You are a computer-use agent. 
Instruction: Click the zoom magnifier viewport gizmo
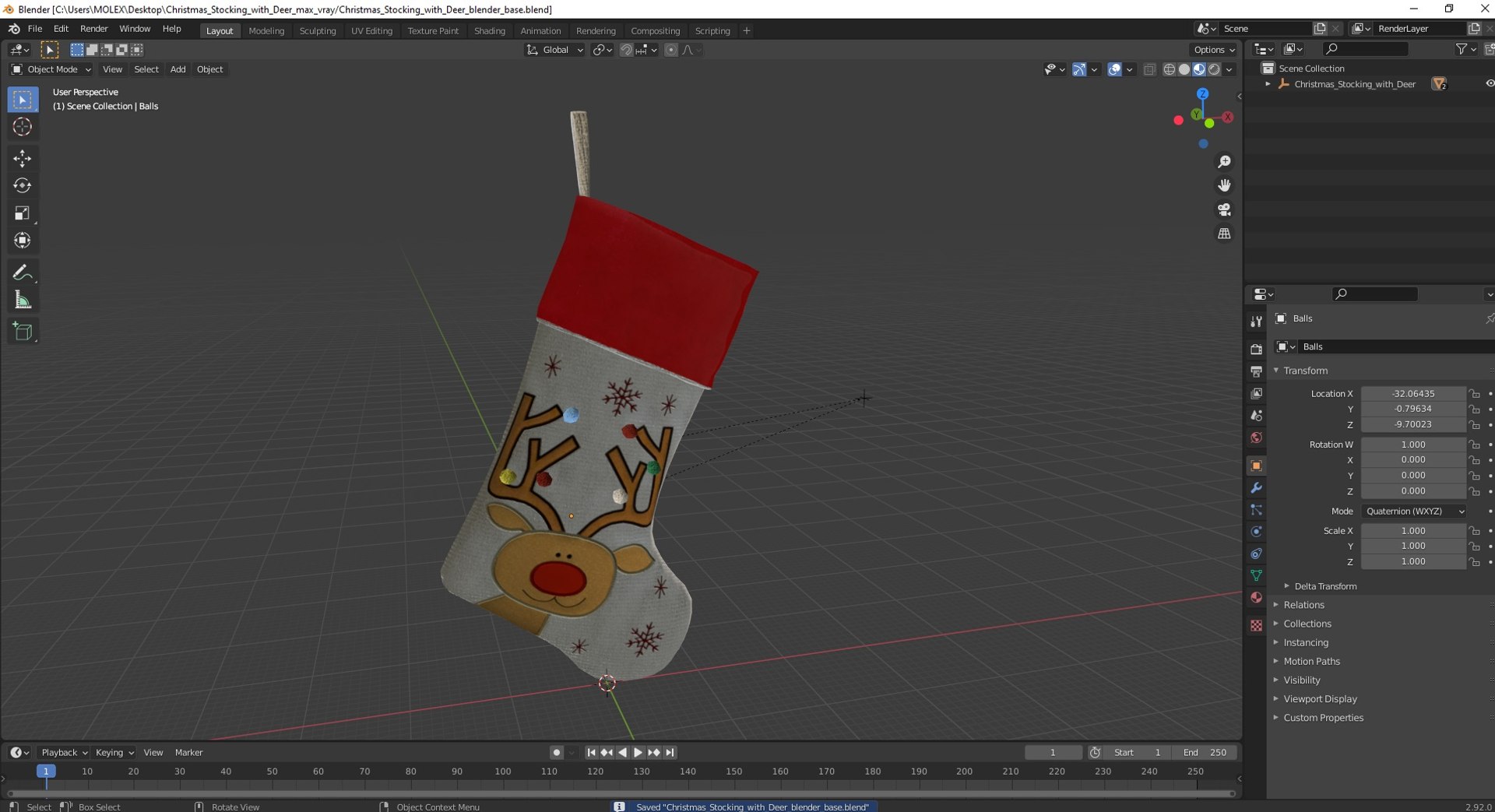[x=1224, y=161]
